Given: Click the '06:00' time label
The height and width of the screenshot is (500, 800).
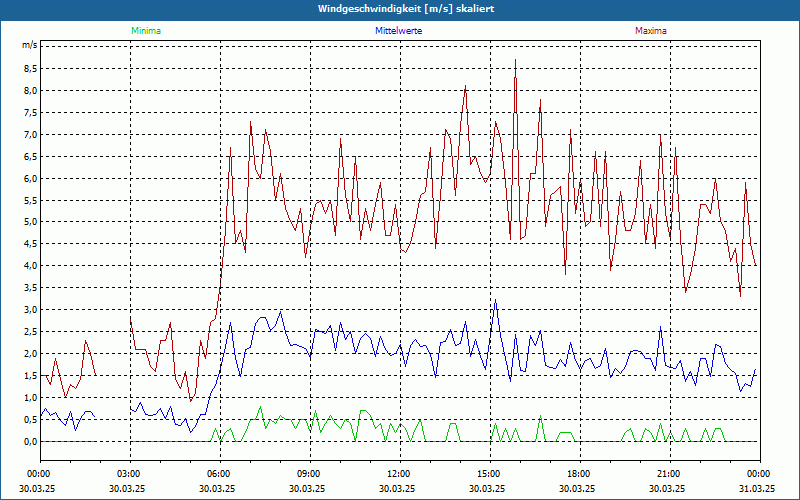Looking at the screenshot, I should (x=220, y=474).
